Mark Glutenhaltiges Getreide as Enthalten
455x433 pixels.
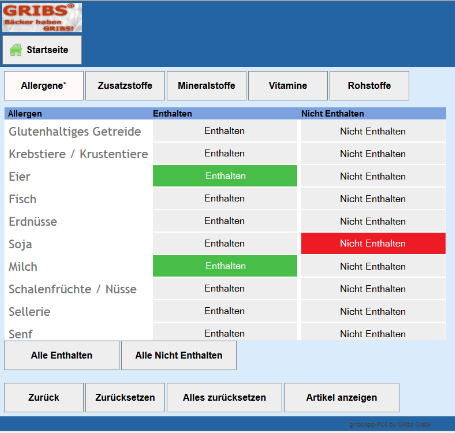click(x=225, y=131)
